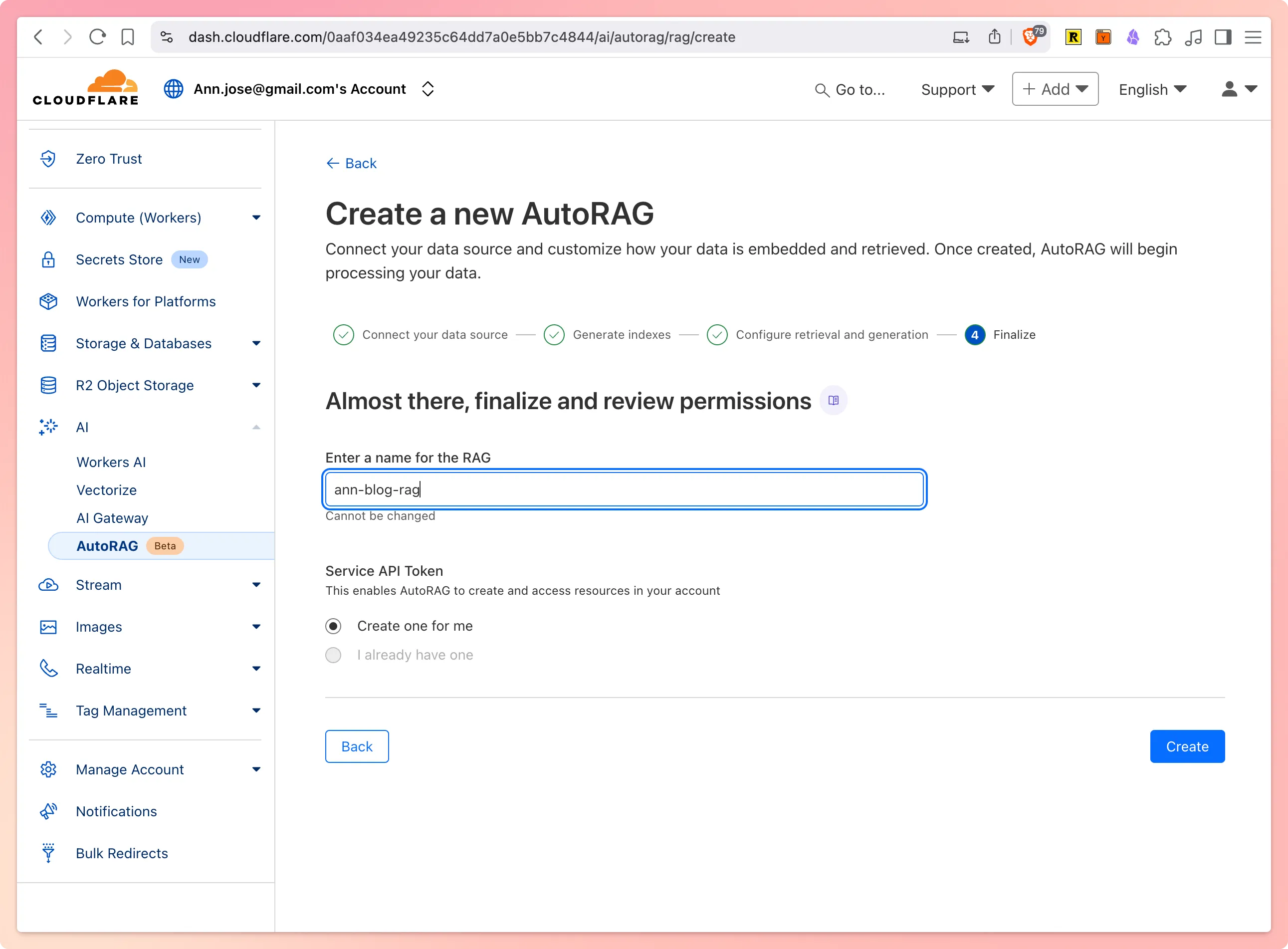Image resolution: width=1288 pixels, height=949 pixels.
Task: Click the browser reload icon
Action: click(x=97, y=37)
